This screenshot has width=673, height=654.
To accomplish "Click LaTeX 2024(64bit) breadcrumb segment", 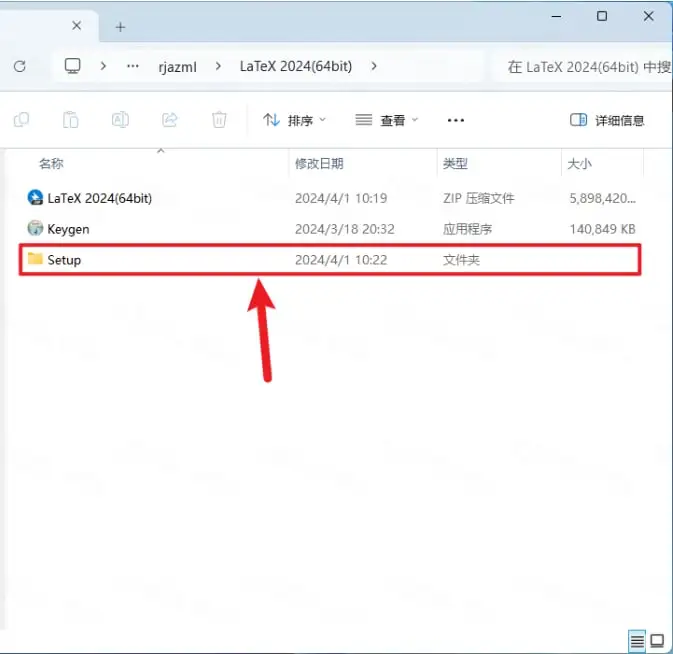I will [296, 66].
